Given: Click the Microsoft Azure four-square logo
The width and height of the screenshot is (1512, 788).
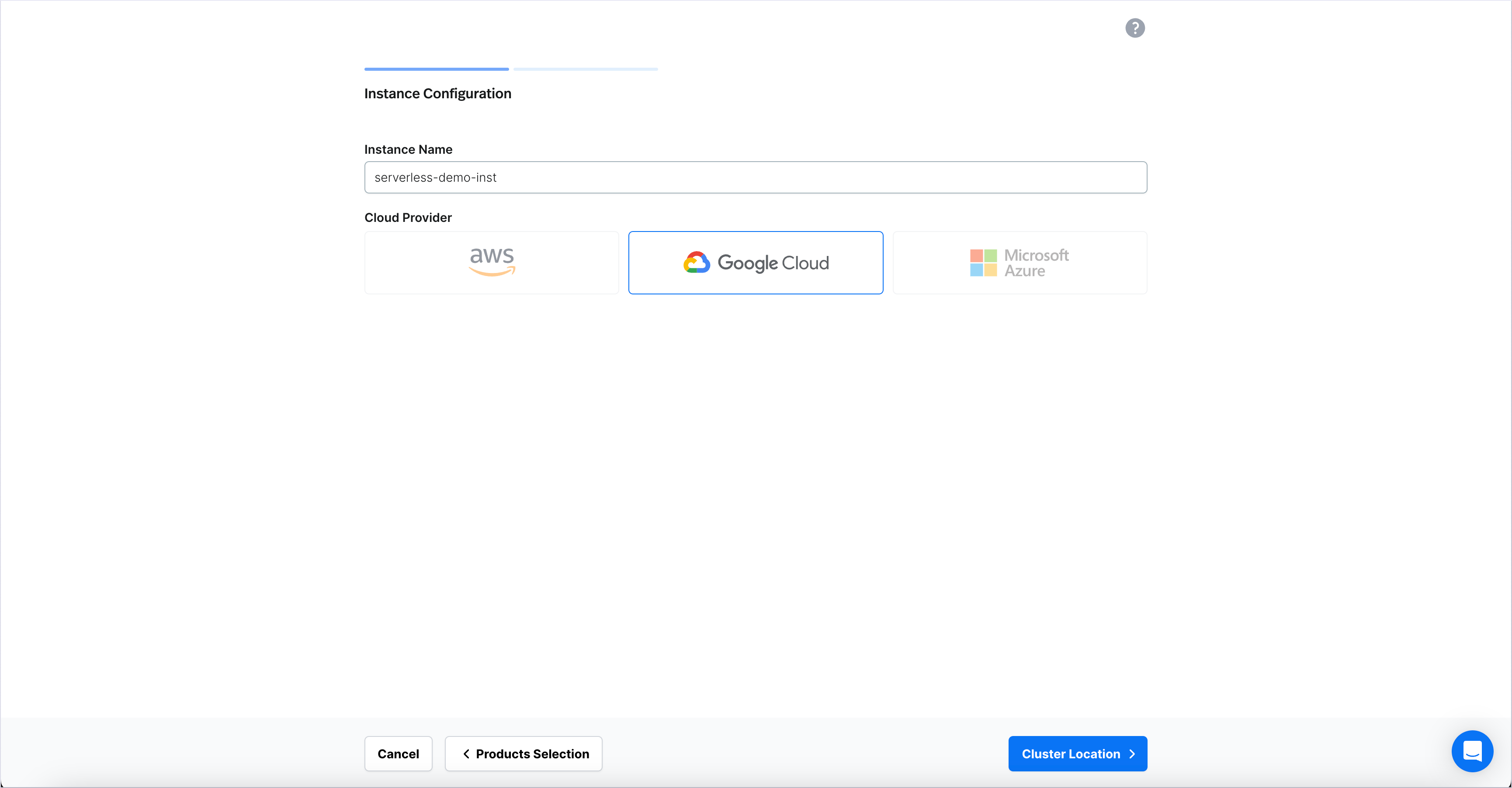Looking at the screenshot, I should 983,262.
